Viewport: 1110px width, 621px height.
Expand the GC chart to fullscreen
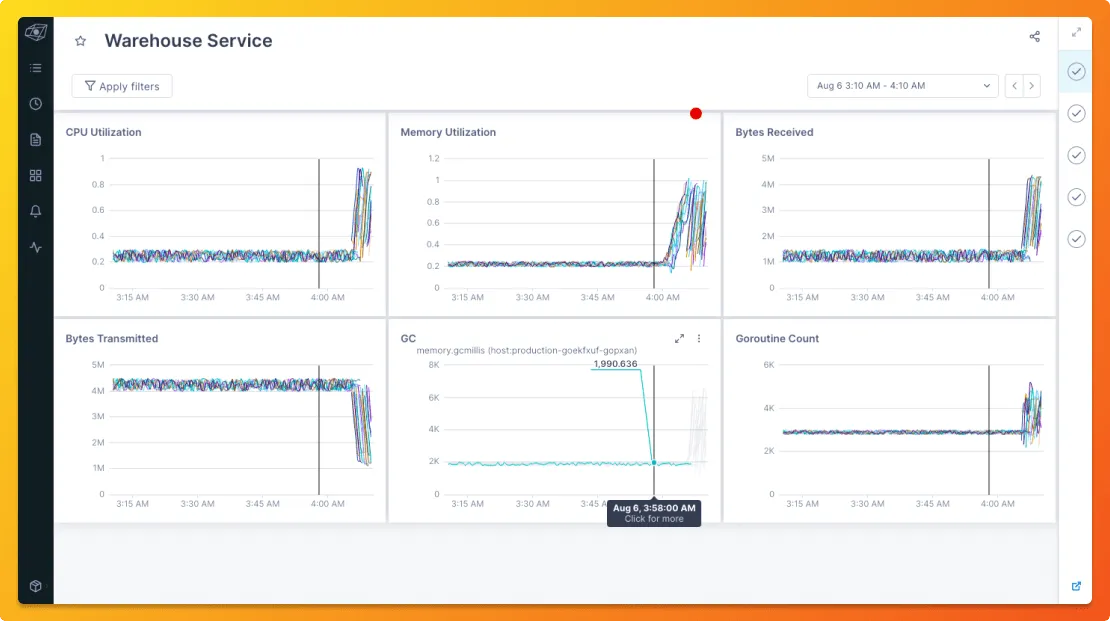point(679,338)
